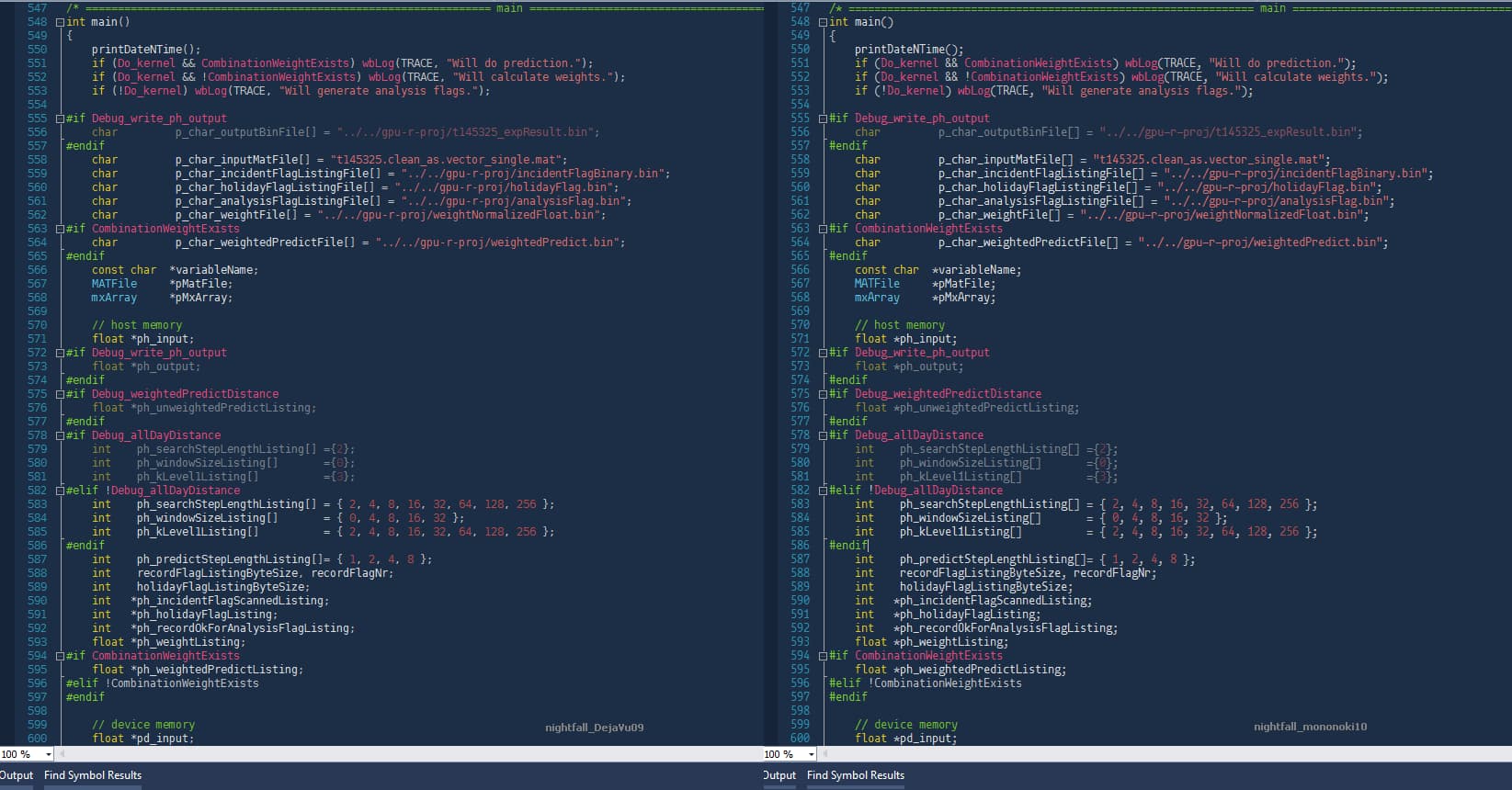Click line number 586 in right pane

tap(800, 546)
